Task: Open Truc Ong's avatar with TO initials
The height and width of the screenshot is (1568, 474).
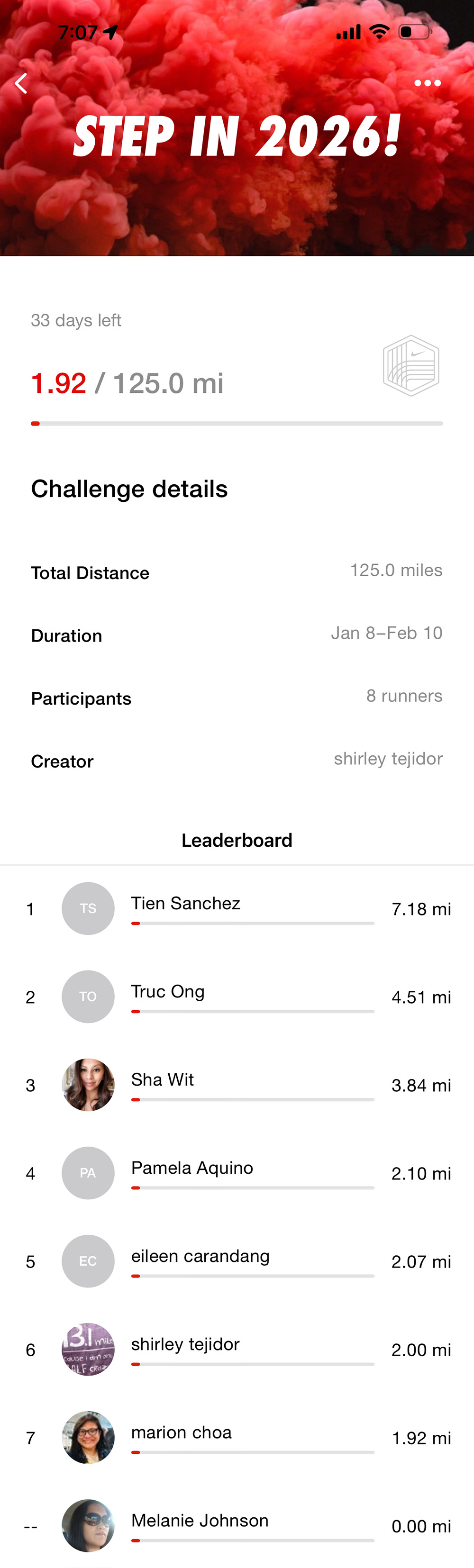Action: pos(88,997)
